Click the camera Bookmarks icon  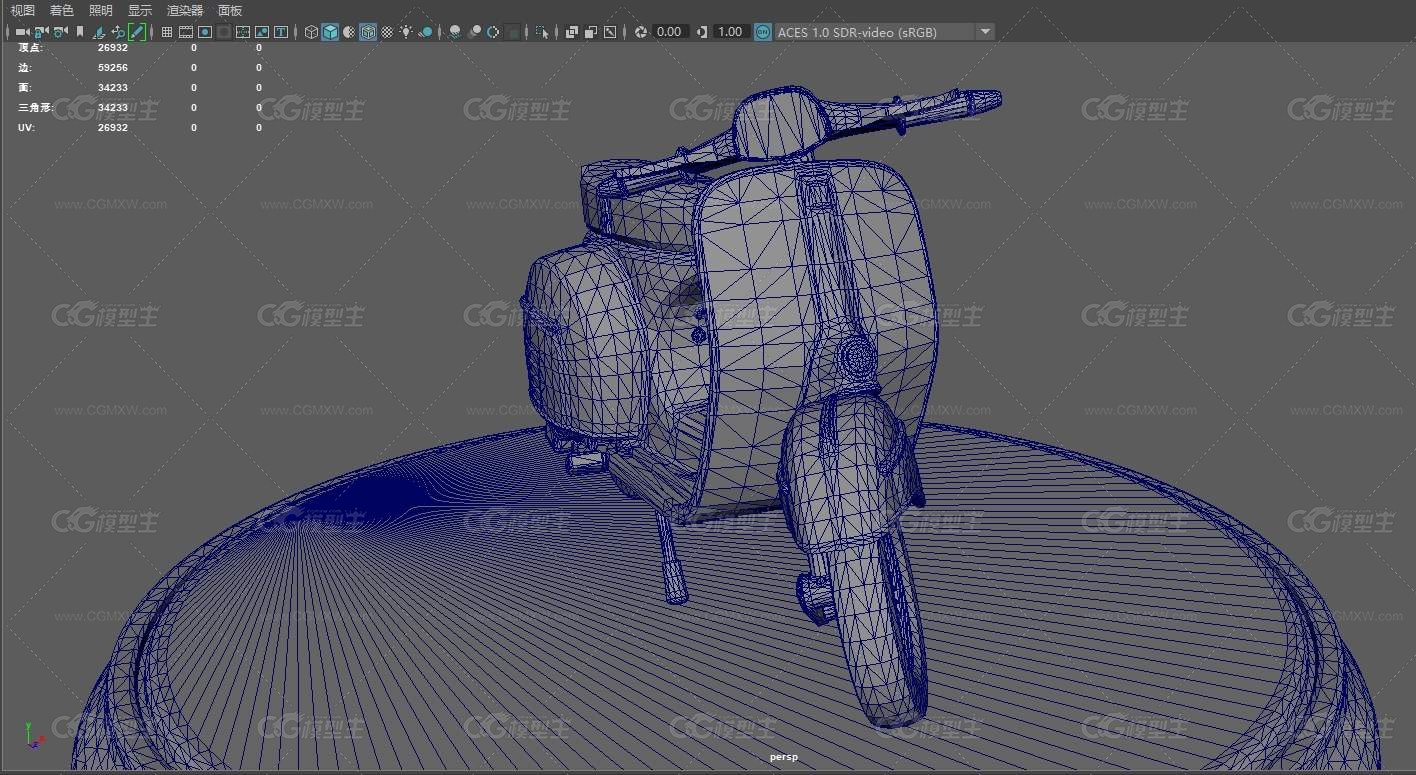pos(80,32)
